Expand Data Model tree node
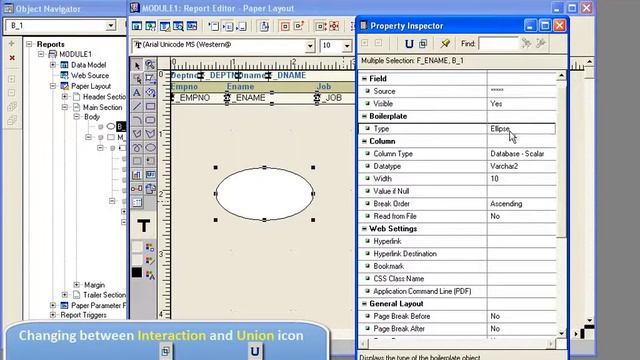This screenshot has height=360, width=640. [x=53, y=65]
